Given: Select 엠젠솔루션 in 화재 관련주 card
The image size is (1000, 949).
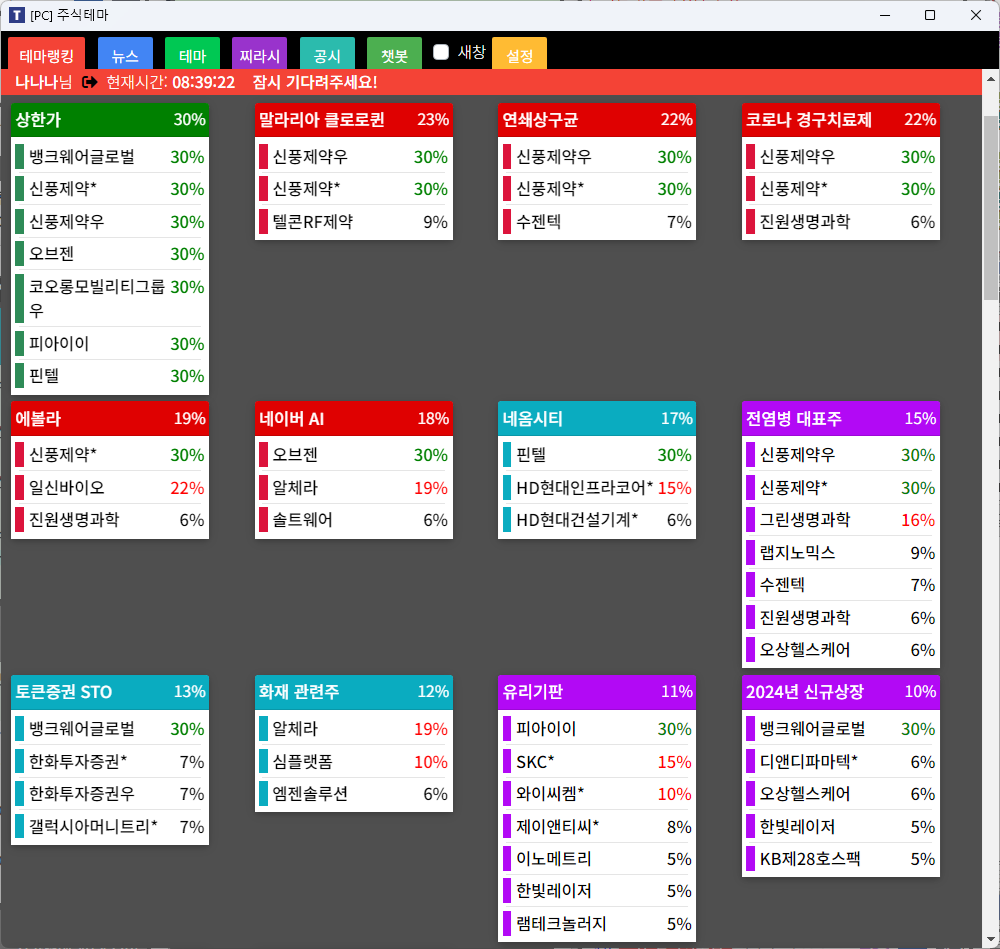Looking at the screenshot, I should 354,794.
